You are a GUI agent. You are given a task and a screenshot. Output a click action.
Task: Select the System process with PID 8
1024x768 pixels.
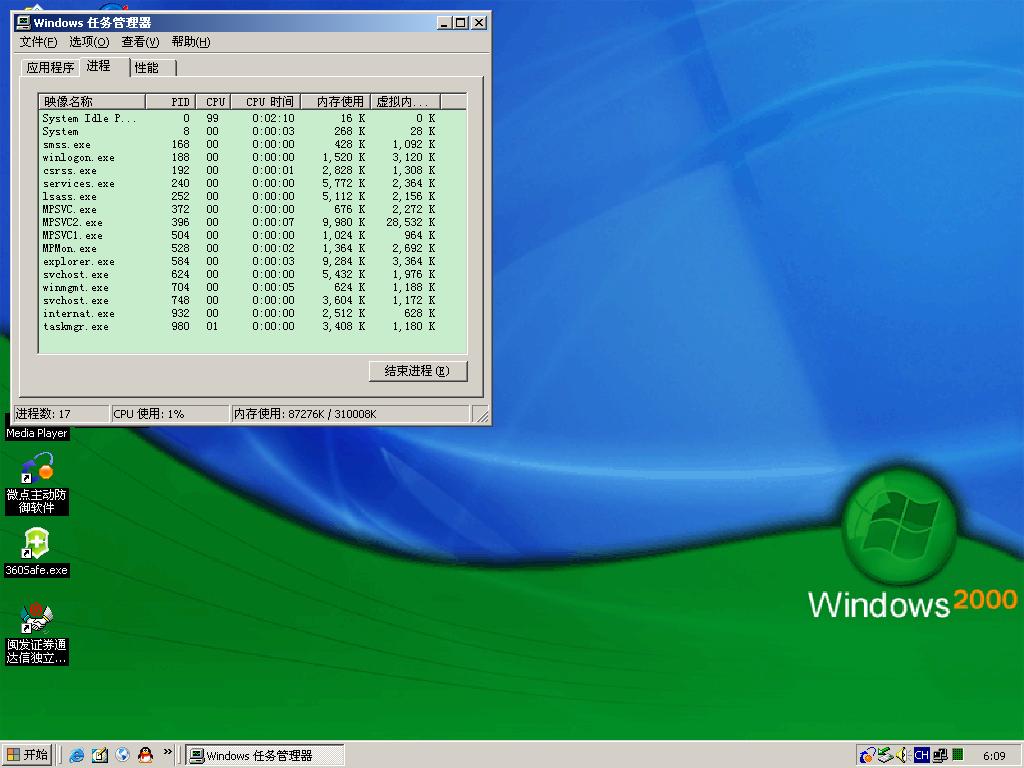(x=252, y=131)
